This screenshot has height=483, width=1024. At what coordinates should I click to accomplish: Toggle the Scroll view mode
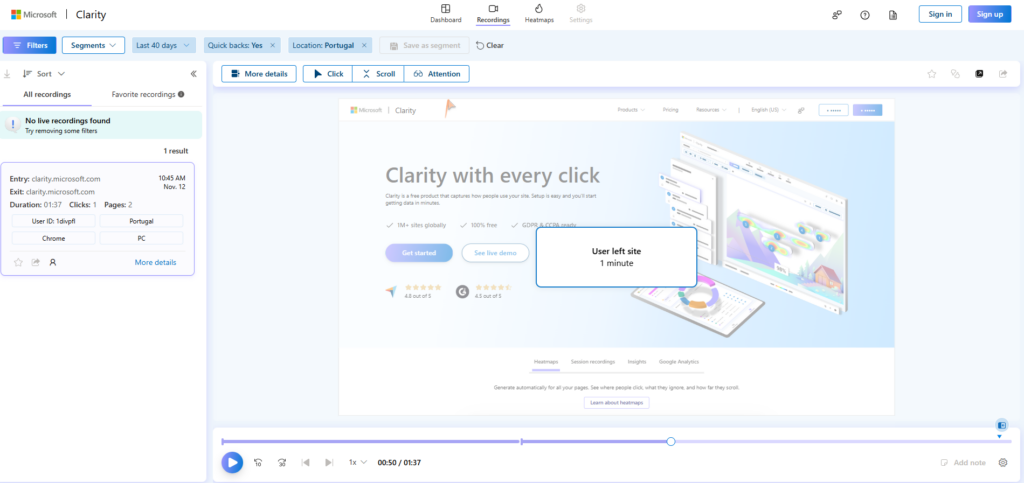(x=378, y=74)
